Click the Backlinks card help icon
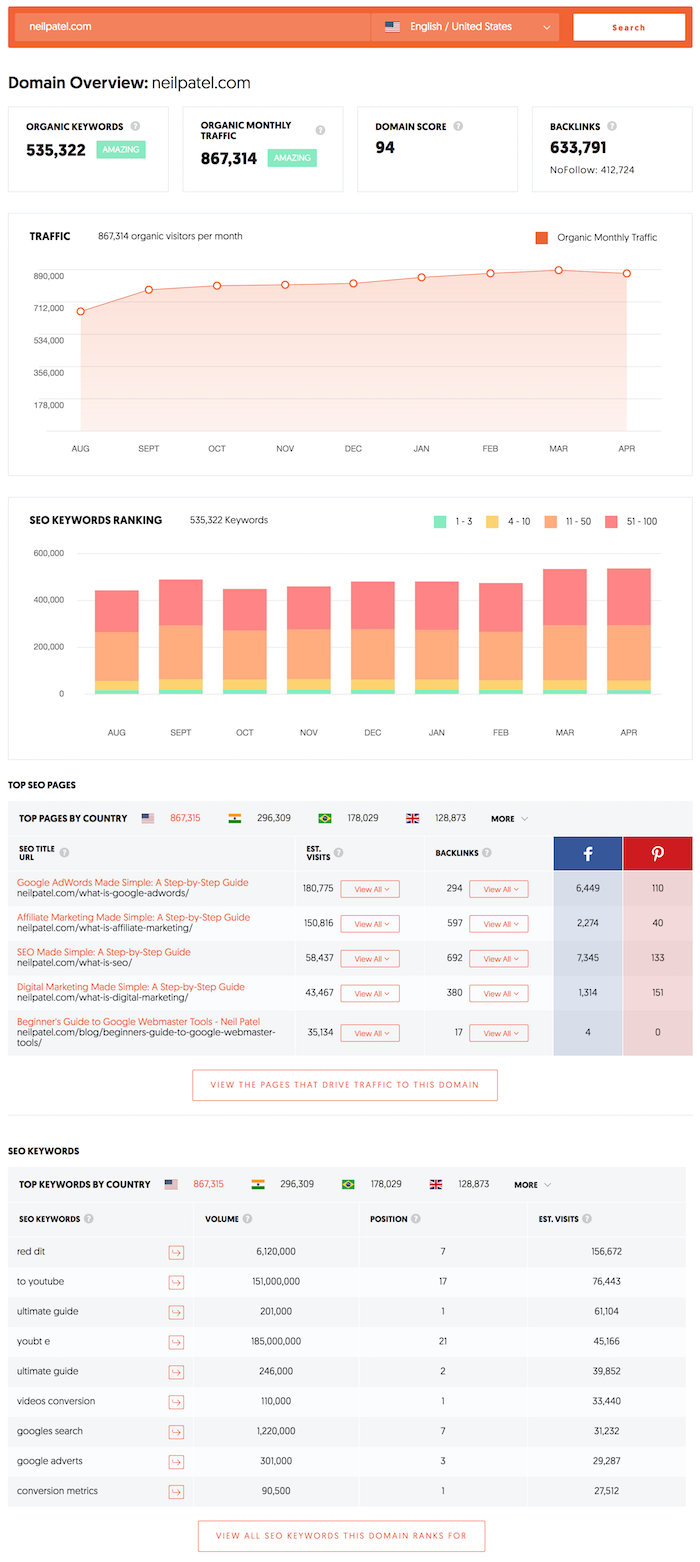This screenshot has width=700, height=1562. point(611,127)
